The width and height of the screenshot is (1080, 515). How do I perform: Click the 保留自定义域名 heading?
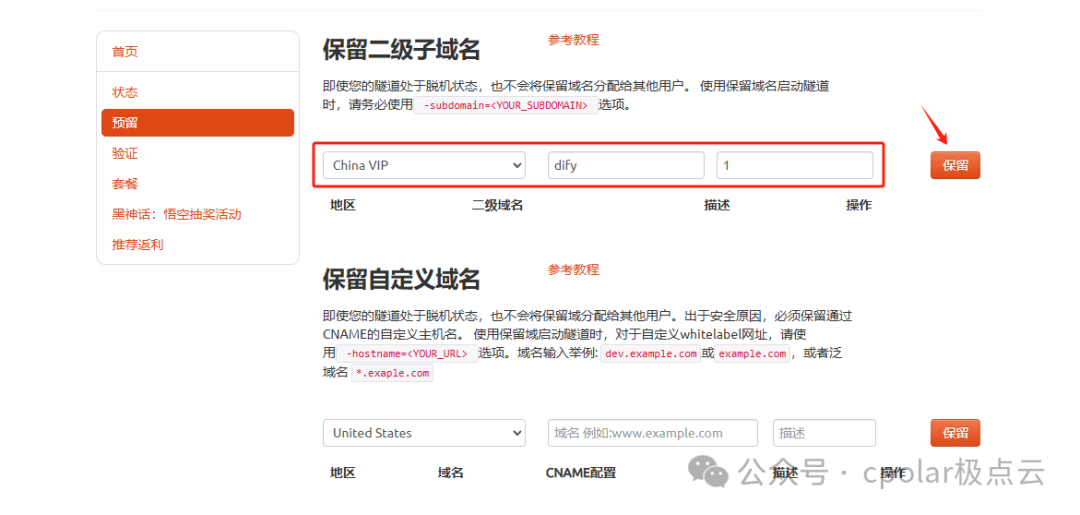(402, 280)
